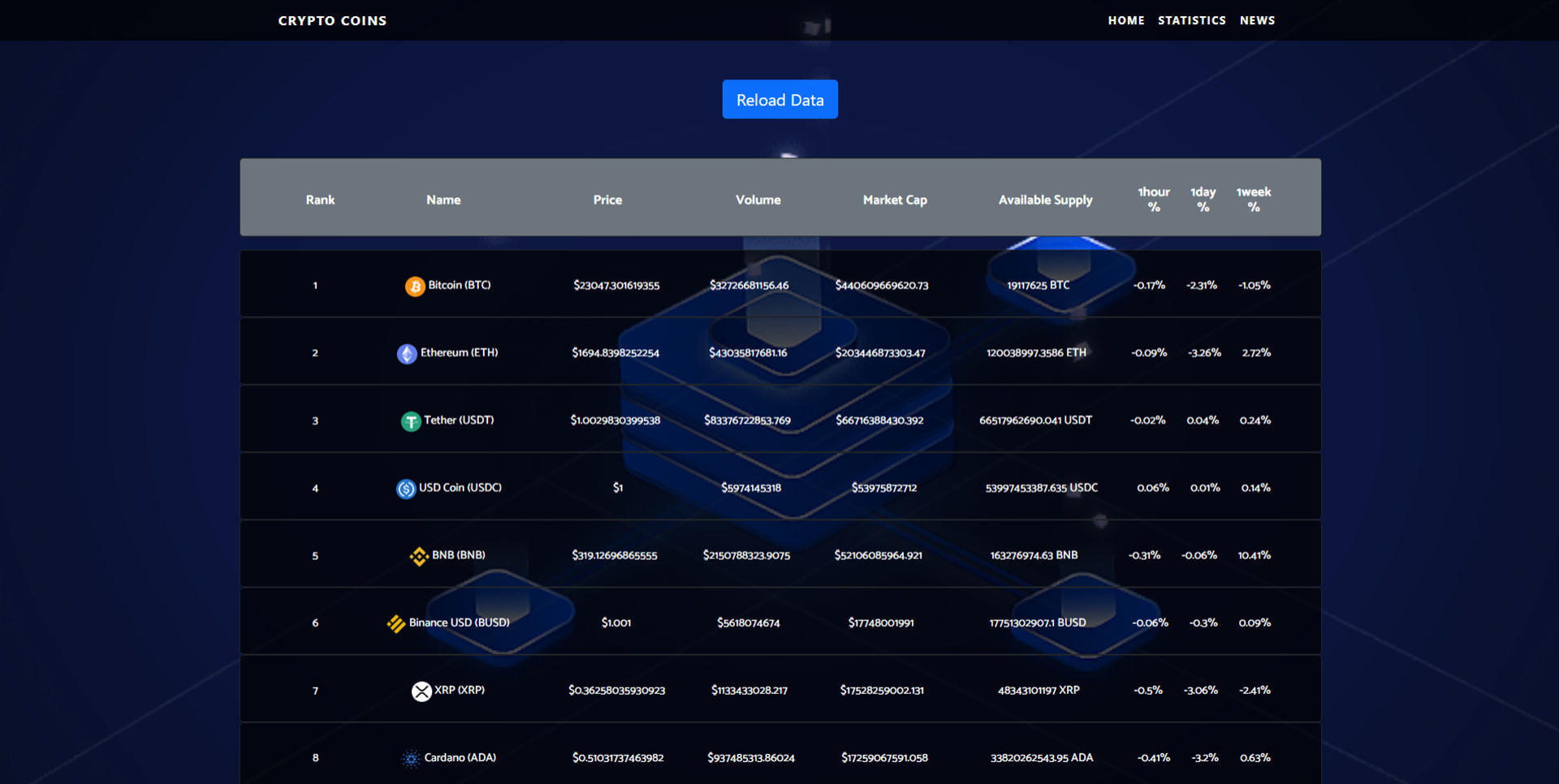Viewport: 1559px width, 784px height.
Task: Click Ethereum price $1694.8398252254
Action: point(615,353)
